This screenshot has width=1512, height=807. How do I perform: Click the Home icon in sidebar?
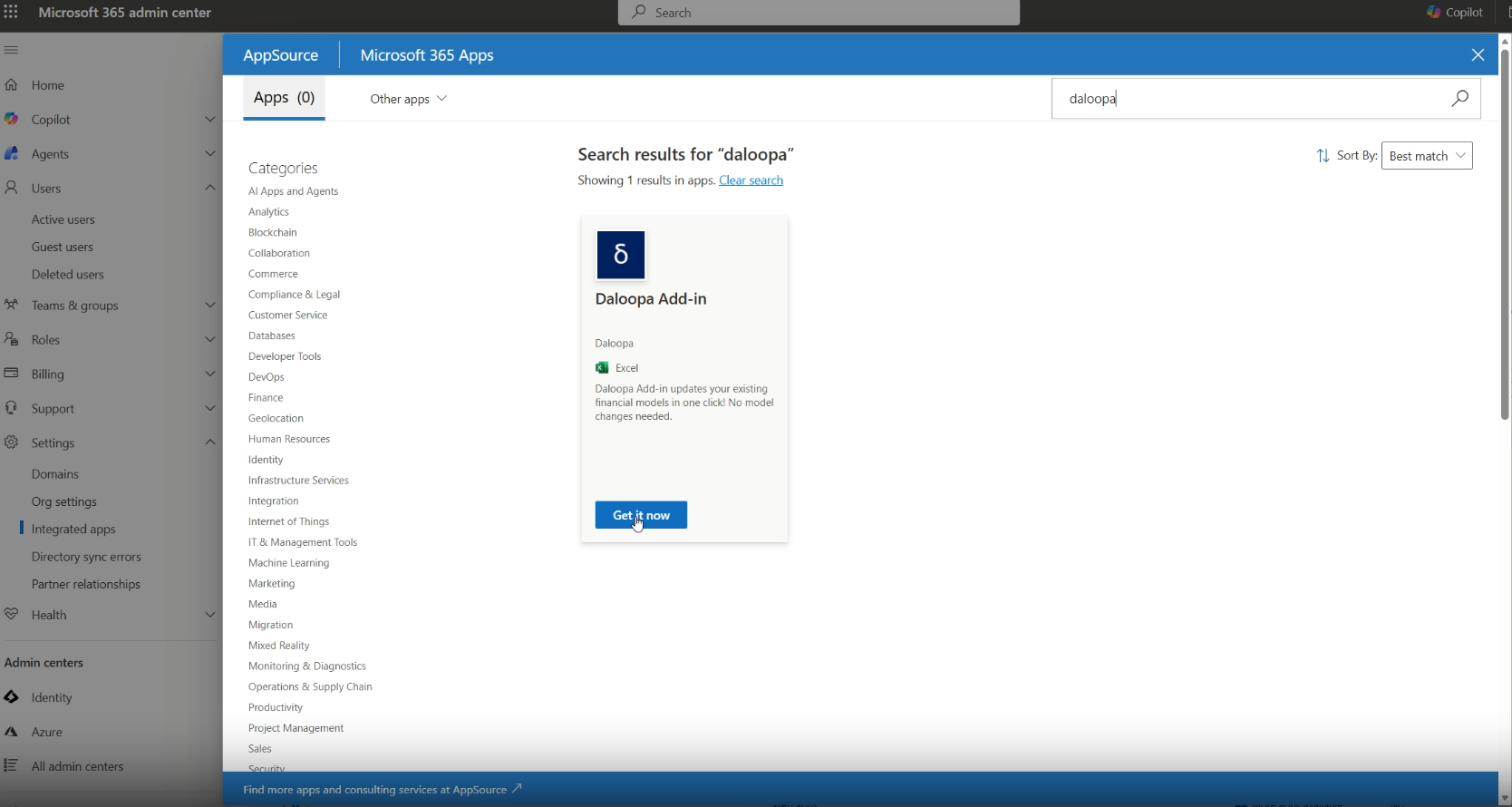click(x=12, y=84)
